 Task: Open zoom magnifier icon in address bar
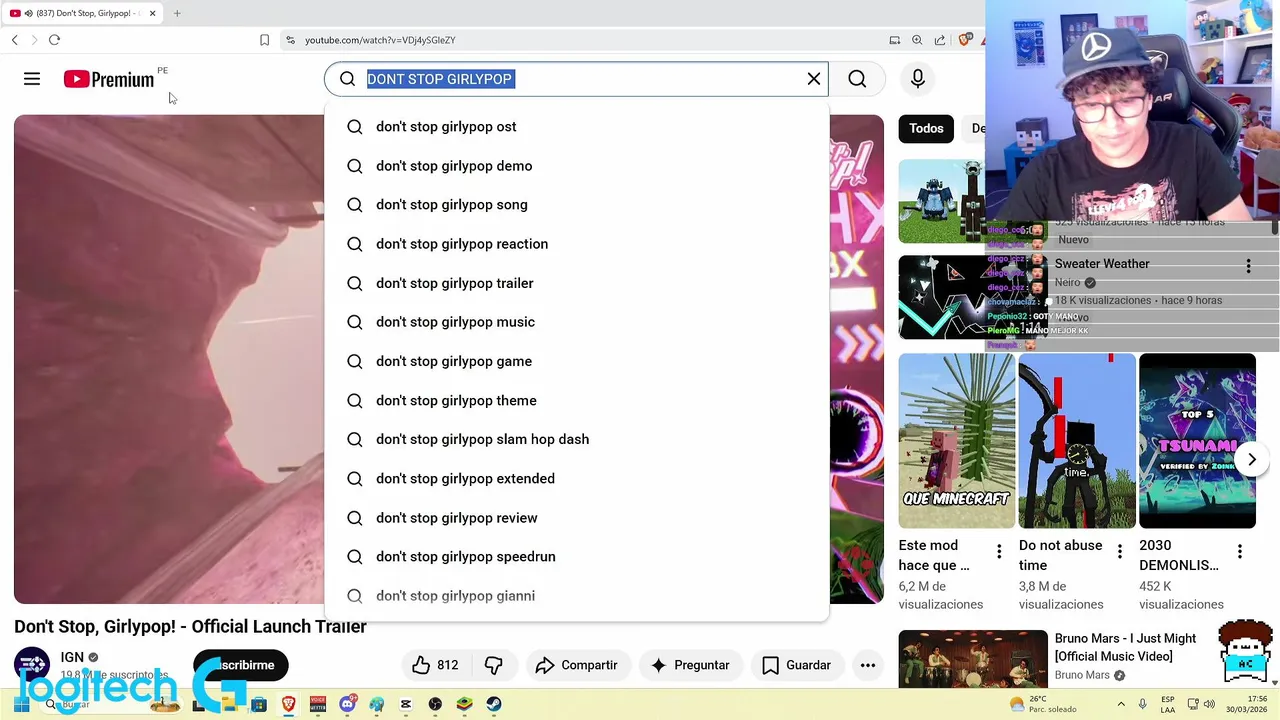[x=917, y=40]
